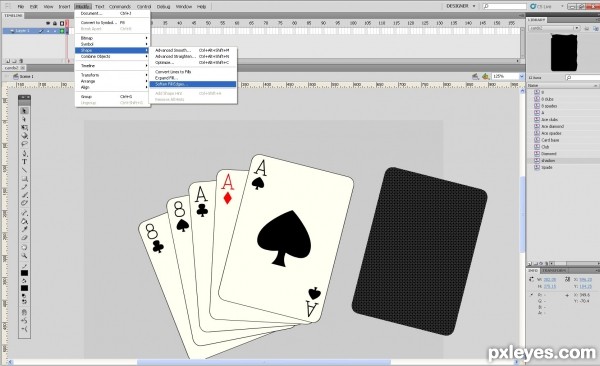Open the DESIGNER workspace dropdown
This screenshot has width=600, height=366.
[461, 6]
